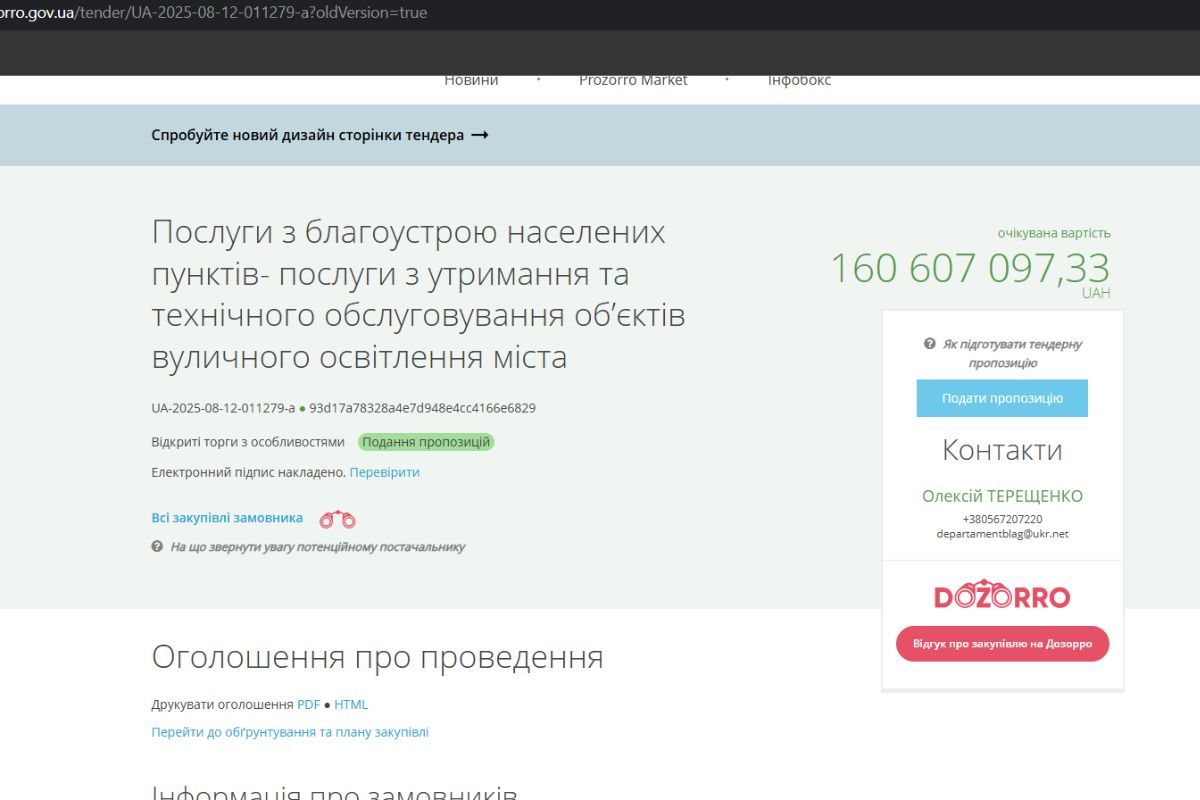Click the 'Спробуйте новий дизайн сторінки тендера' banner
The width and height of the screenshot is (1200, 800).
click(x=320, y=134)
